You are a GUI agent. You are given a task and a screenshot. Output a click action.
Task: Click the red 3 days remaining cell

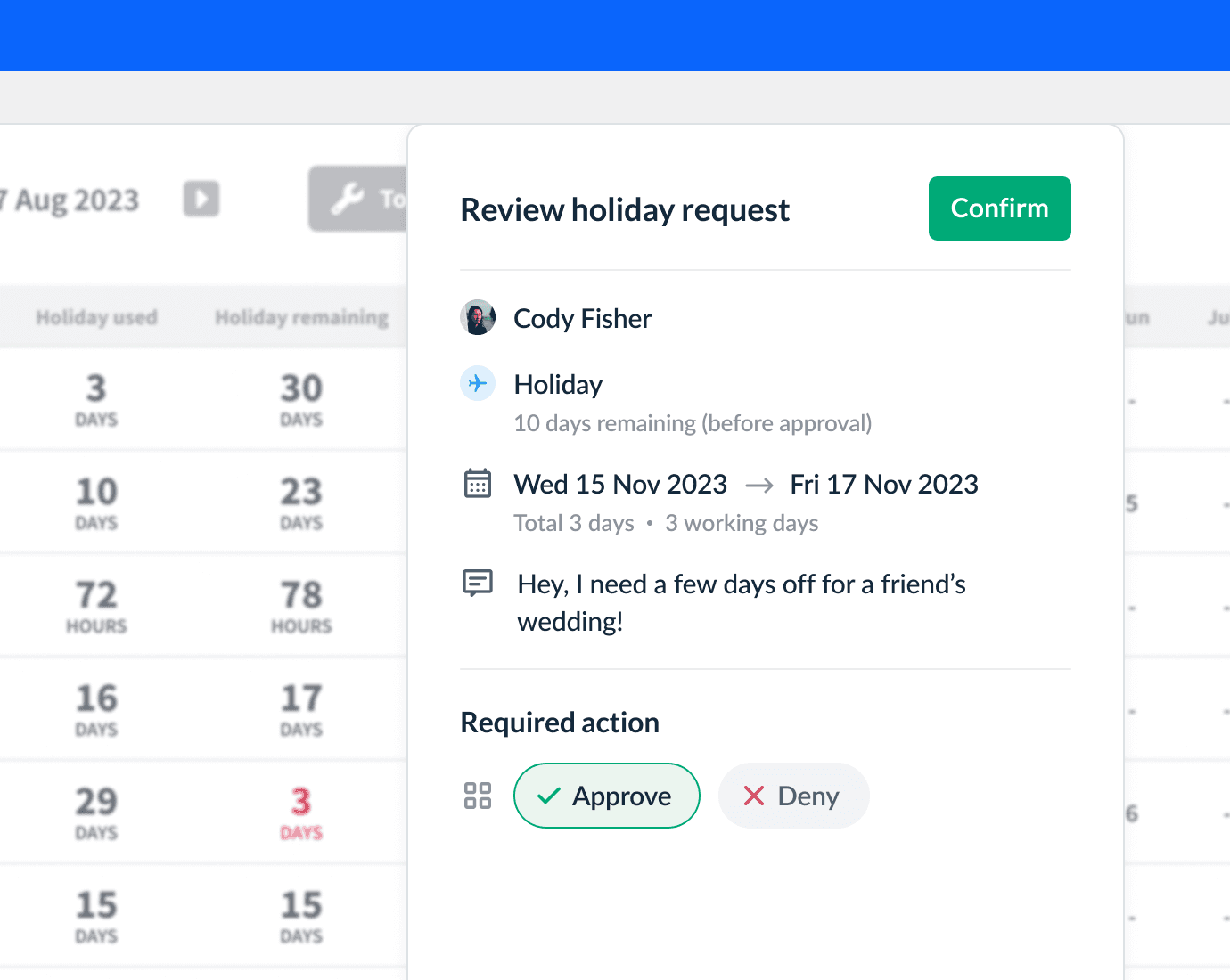point(301,812)
